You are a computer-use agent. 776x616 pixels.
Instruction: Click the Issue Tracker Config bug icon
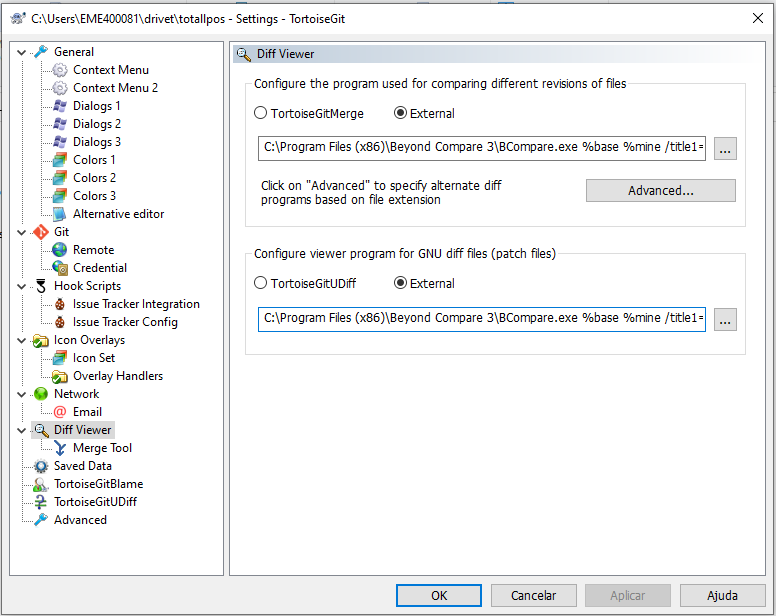[x=59, y=322]
